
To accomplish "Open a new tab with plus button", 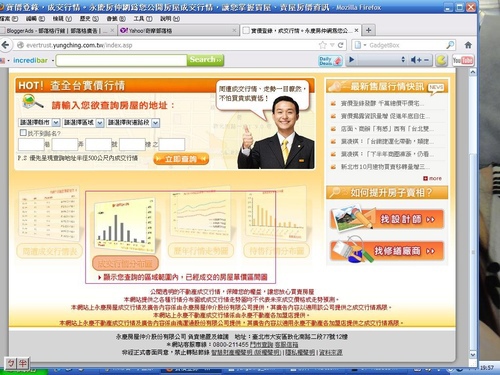I will (368, 30).
